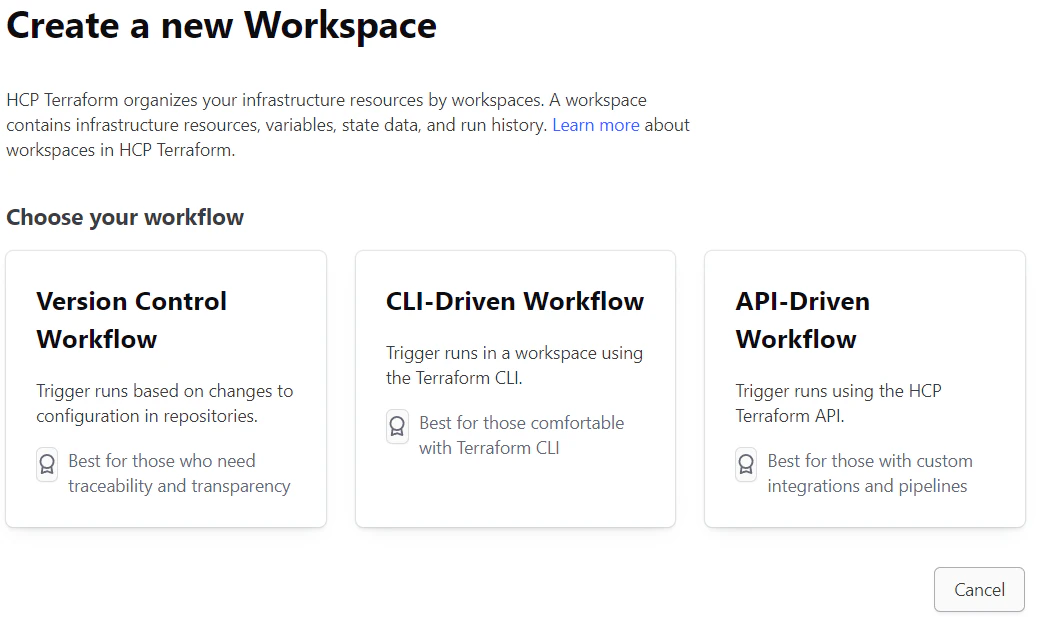Image resolution: width=1040 pixels, height=620 pixels.
Task: Cancel workspace creation
Action: tap(979, 589)
